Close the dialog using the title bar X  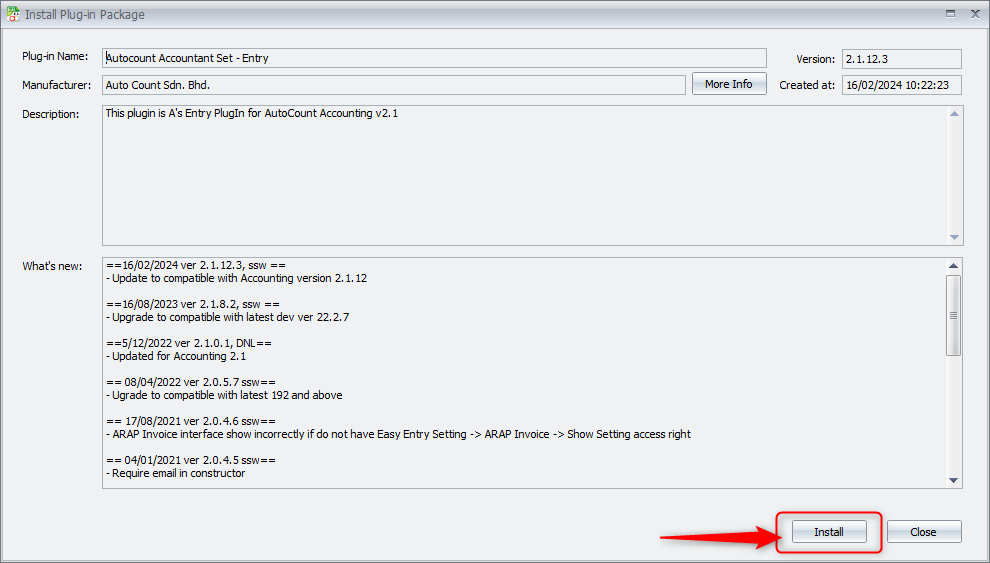pos(975,14)
